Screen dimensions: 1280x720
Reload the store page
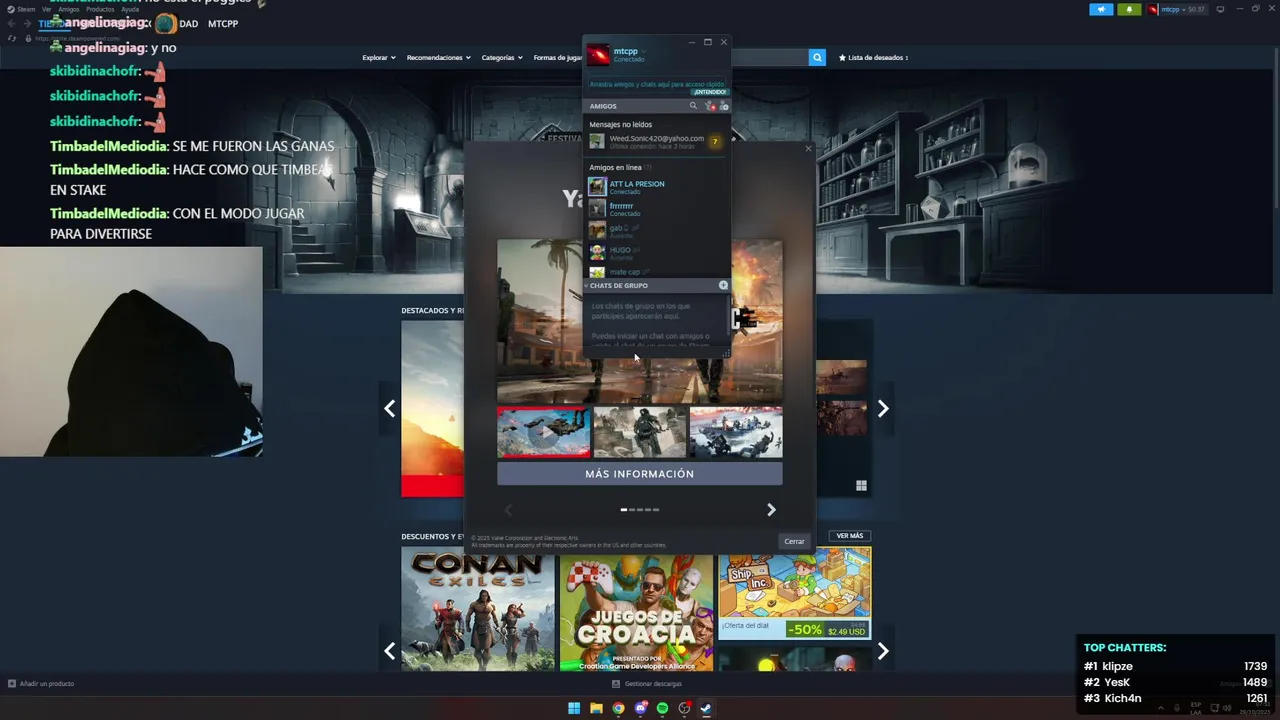click(12, 38)
